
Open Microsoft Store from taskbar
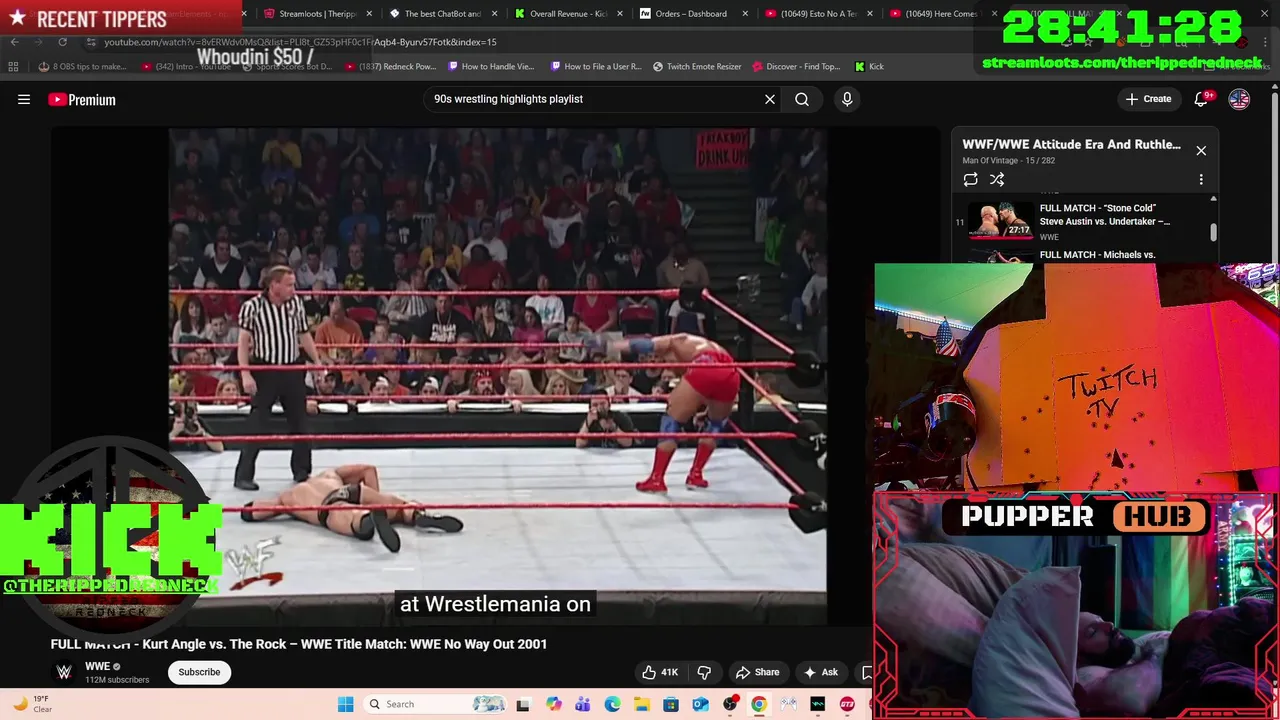[671, 704]
